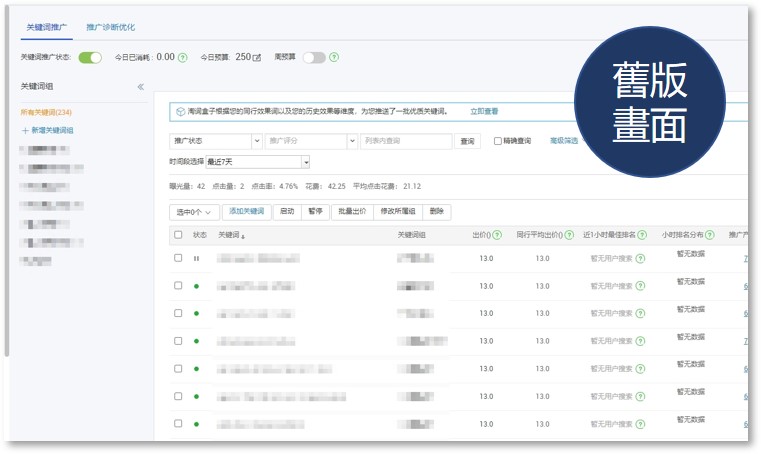This screenshot has height=454, width=761.
Task: Click help icon next to 周预算 toggle
Action: click(334, 58)
